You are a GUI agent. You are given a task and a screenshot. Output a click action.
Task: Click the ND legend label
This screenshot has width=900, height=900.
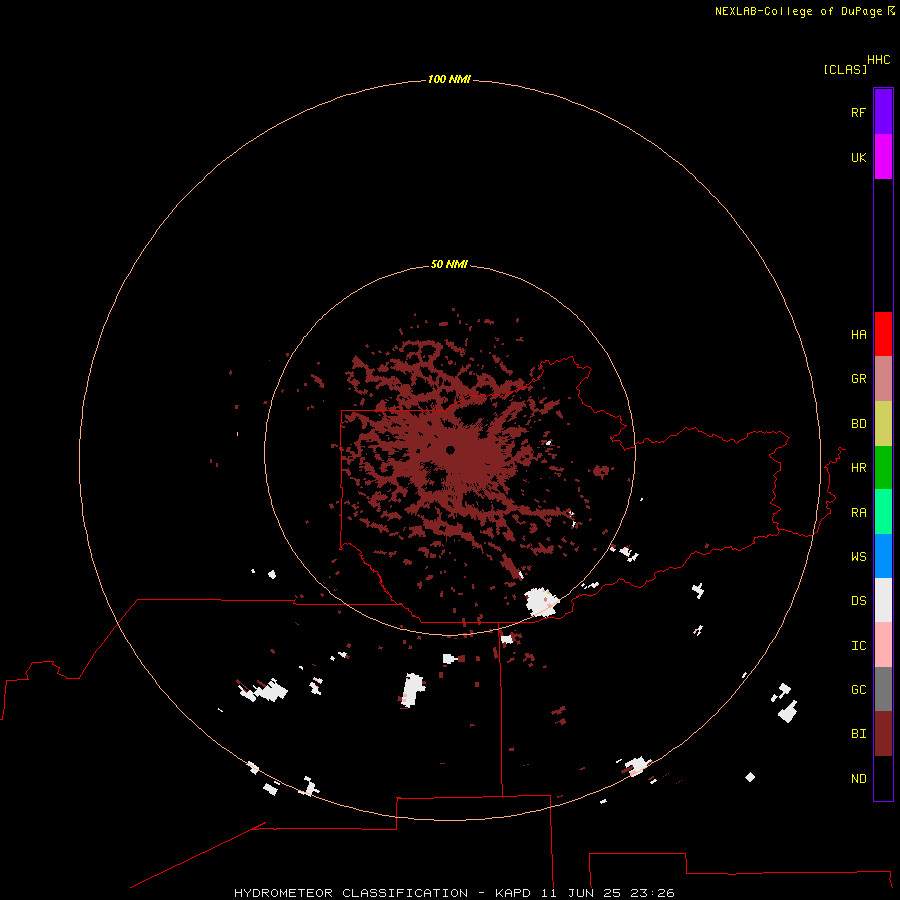[x=858, y=779]
